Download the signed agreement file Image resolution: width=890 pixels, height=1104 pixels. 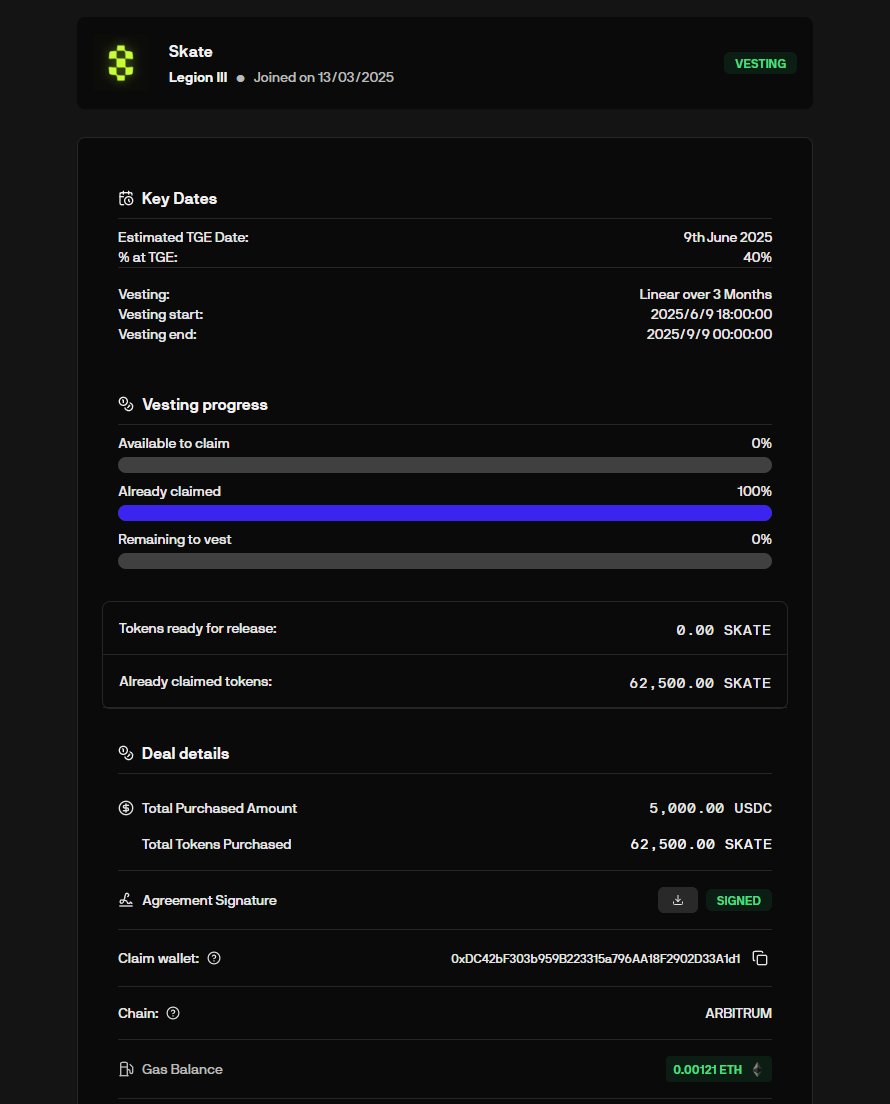[x=678, y=900]
